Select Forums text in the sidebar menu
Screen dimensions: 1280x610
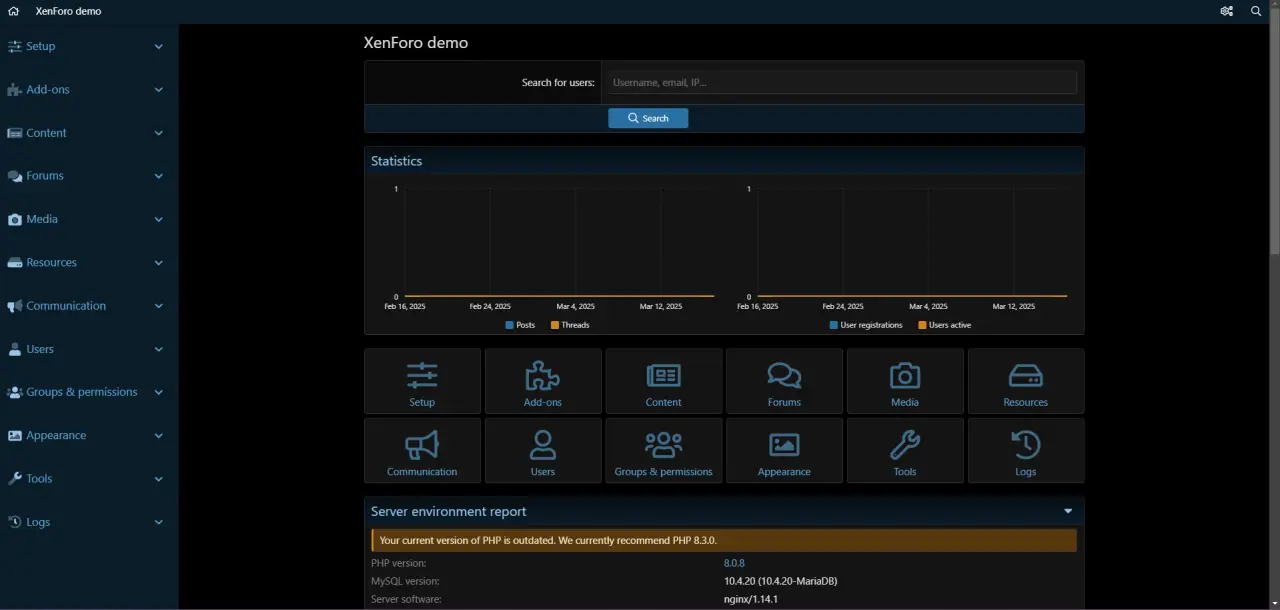pyautogui.click(x=45, y=176)
